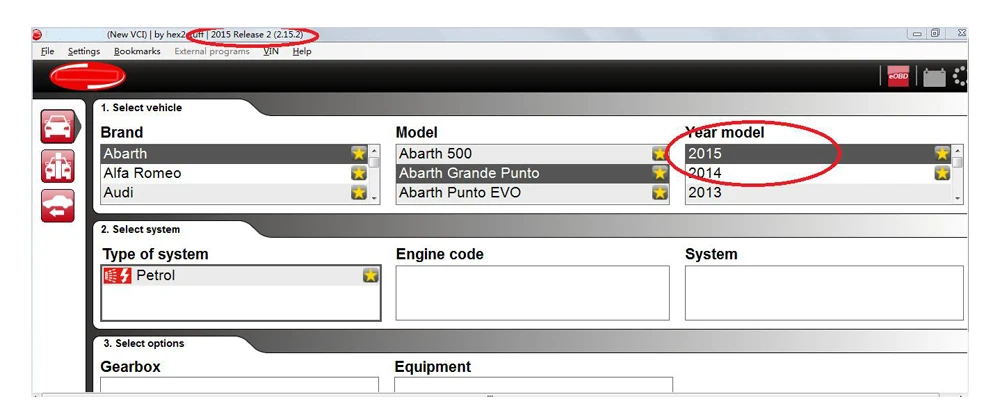This screenshot has height=404, width=1000.
Task: Toggle the bookmark star for Abarth Punto EVO
Action: [659, 192]
